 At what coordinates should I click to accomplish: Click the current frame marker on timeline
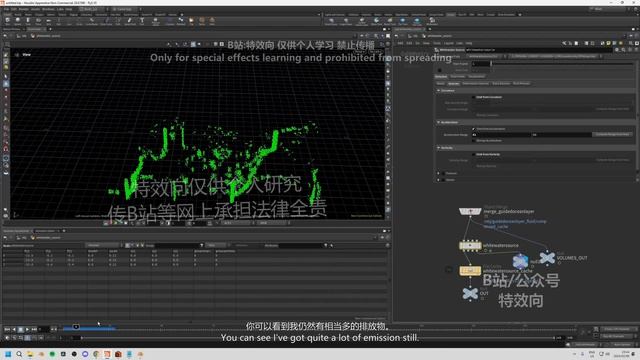tap(76, 327)
